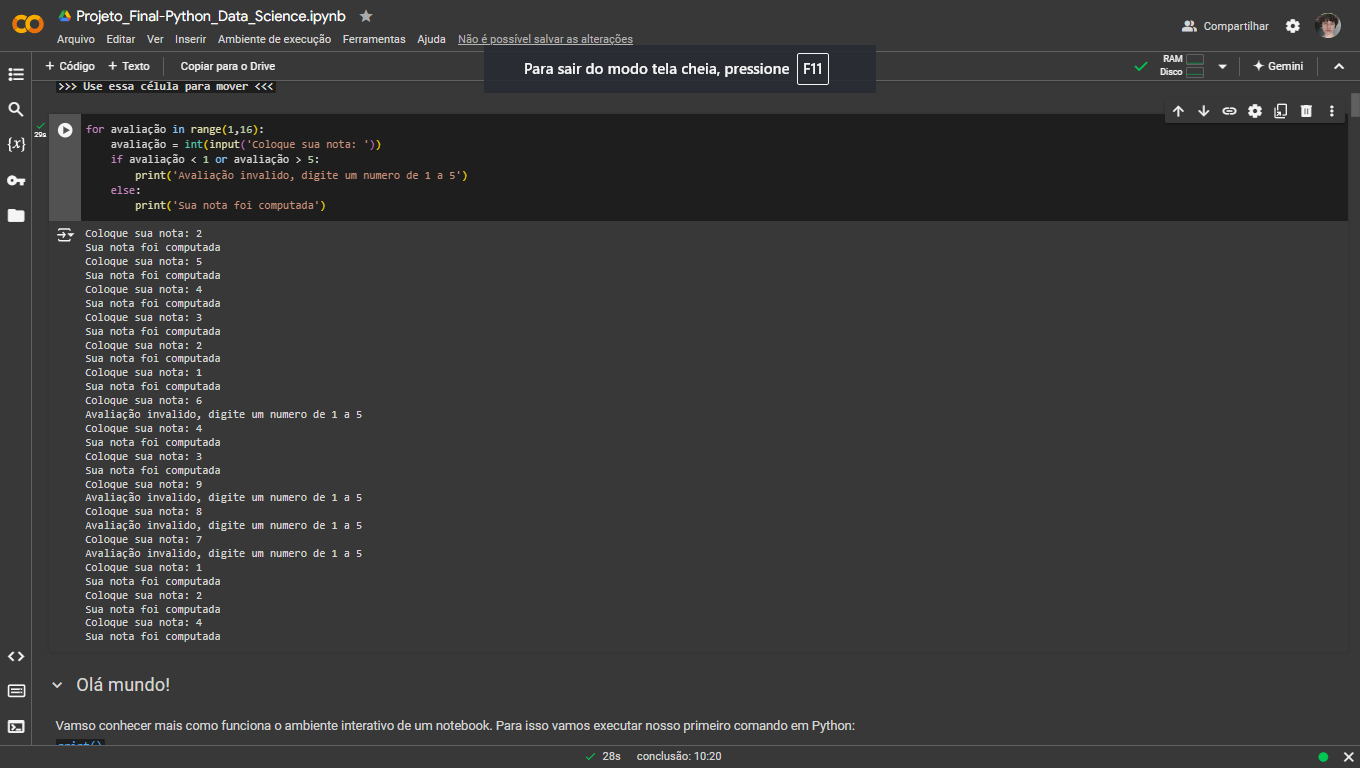
Task: Open the user account avatar
Action: click(x=1328, y=26)
